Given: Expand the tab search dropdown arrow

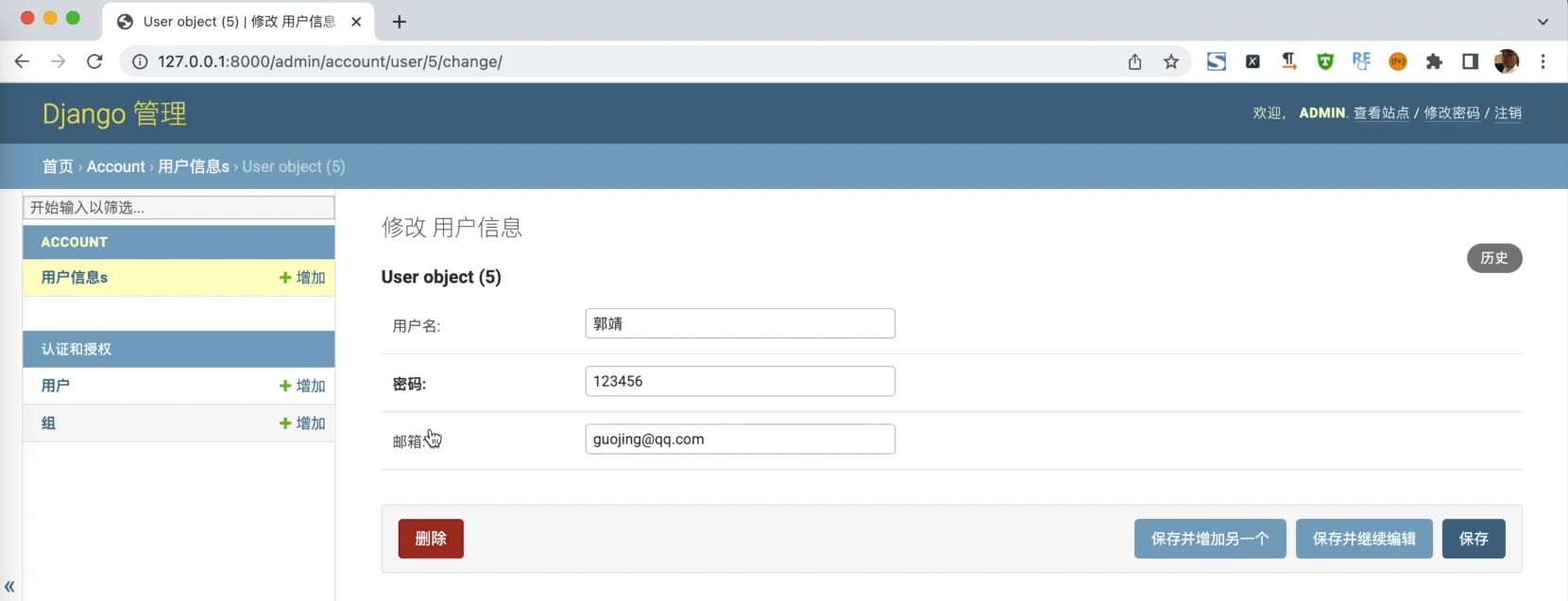Looking at the screenshot, I should 1542,22.
